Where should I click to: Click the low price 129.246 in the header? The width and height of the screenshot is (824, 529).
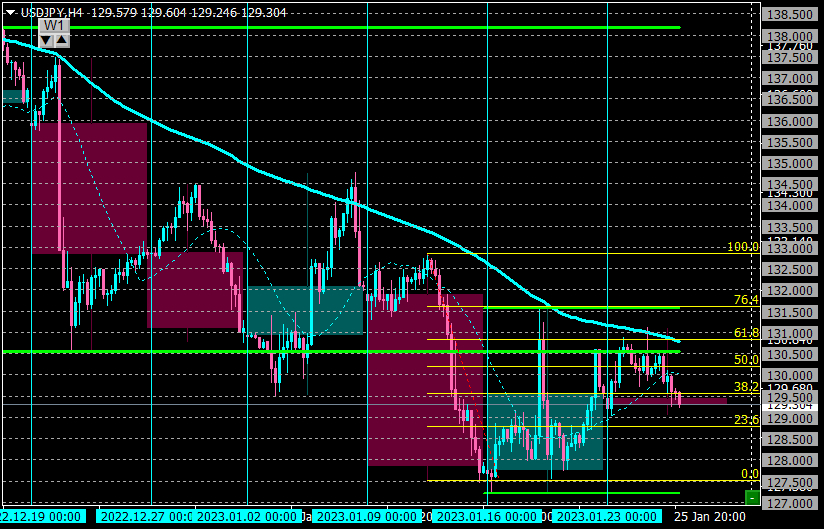pyautogui.click(x=214, y=13)
